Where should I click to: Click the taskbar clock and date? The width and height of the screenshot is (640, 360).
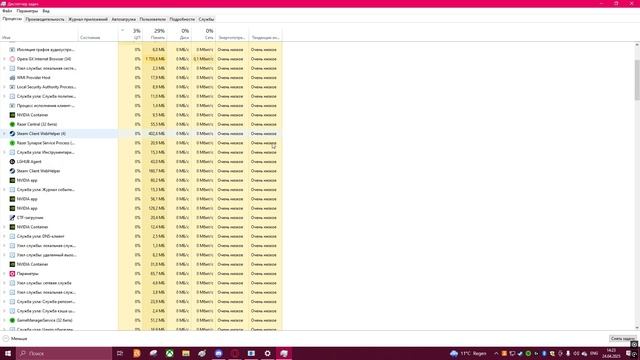(x=611, y=353)
